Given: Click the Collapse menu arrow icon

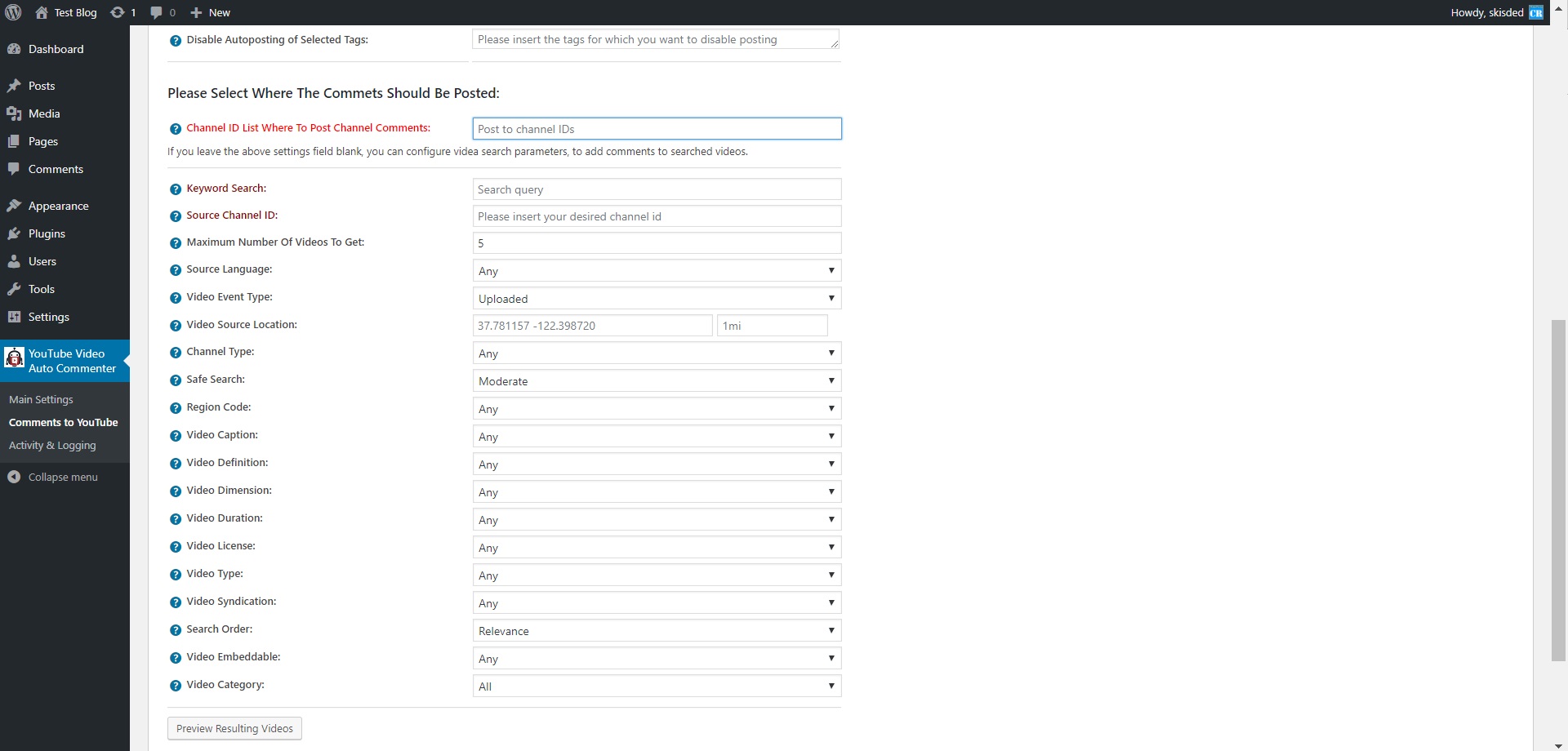Looking at the screenshot, I should [x=14, y=477].
